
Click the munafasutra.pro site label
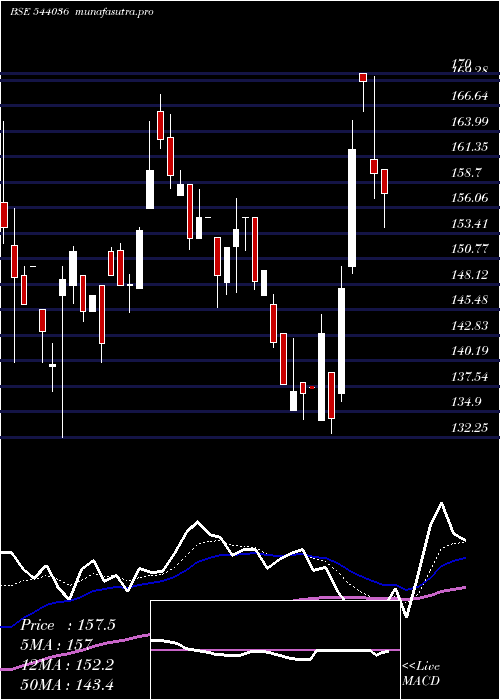point(115,12)
